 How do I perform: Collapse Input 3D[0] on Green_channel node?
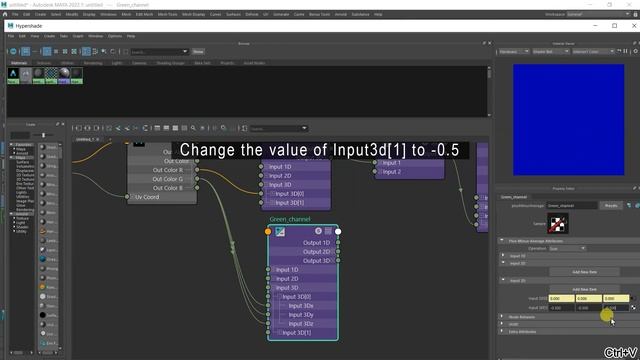(x=280, y=297)
